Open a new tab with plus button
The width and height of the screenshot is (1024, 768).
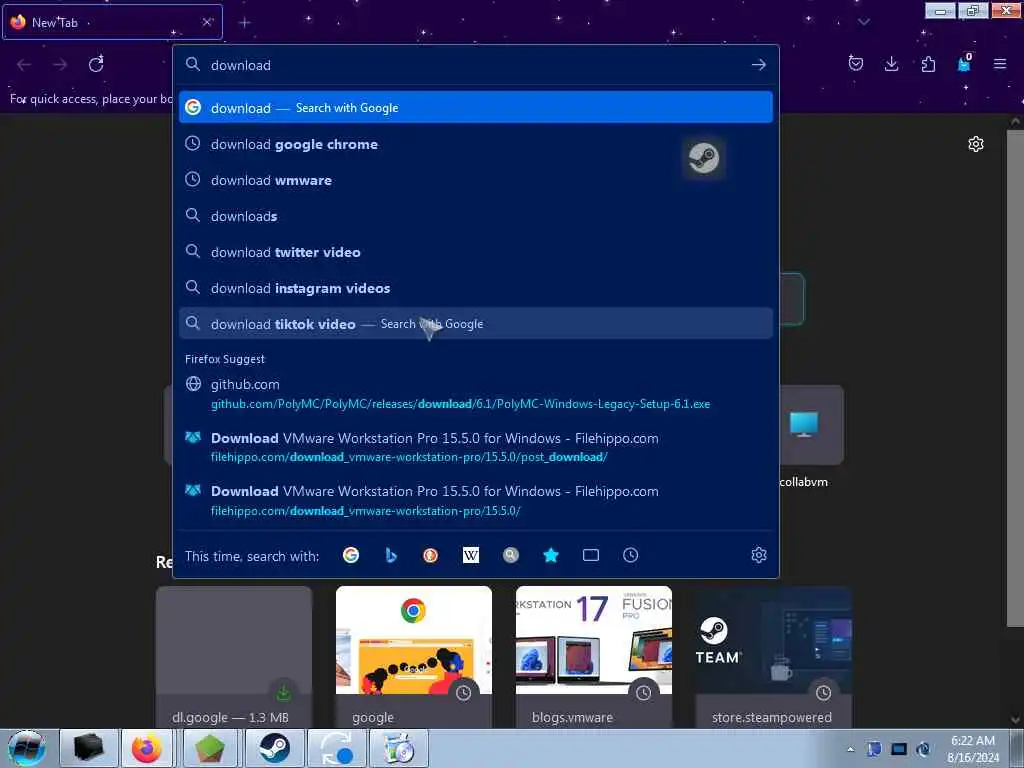(244, 23)
